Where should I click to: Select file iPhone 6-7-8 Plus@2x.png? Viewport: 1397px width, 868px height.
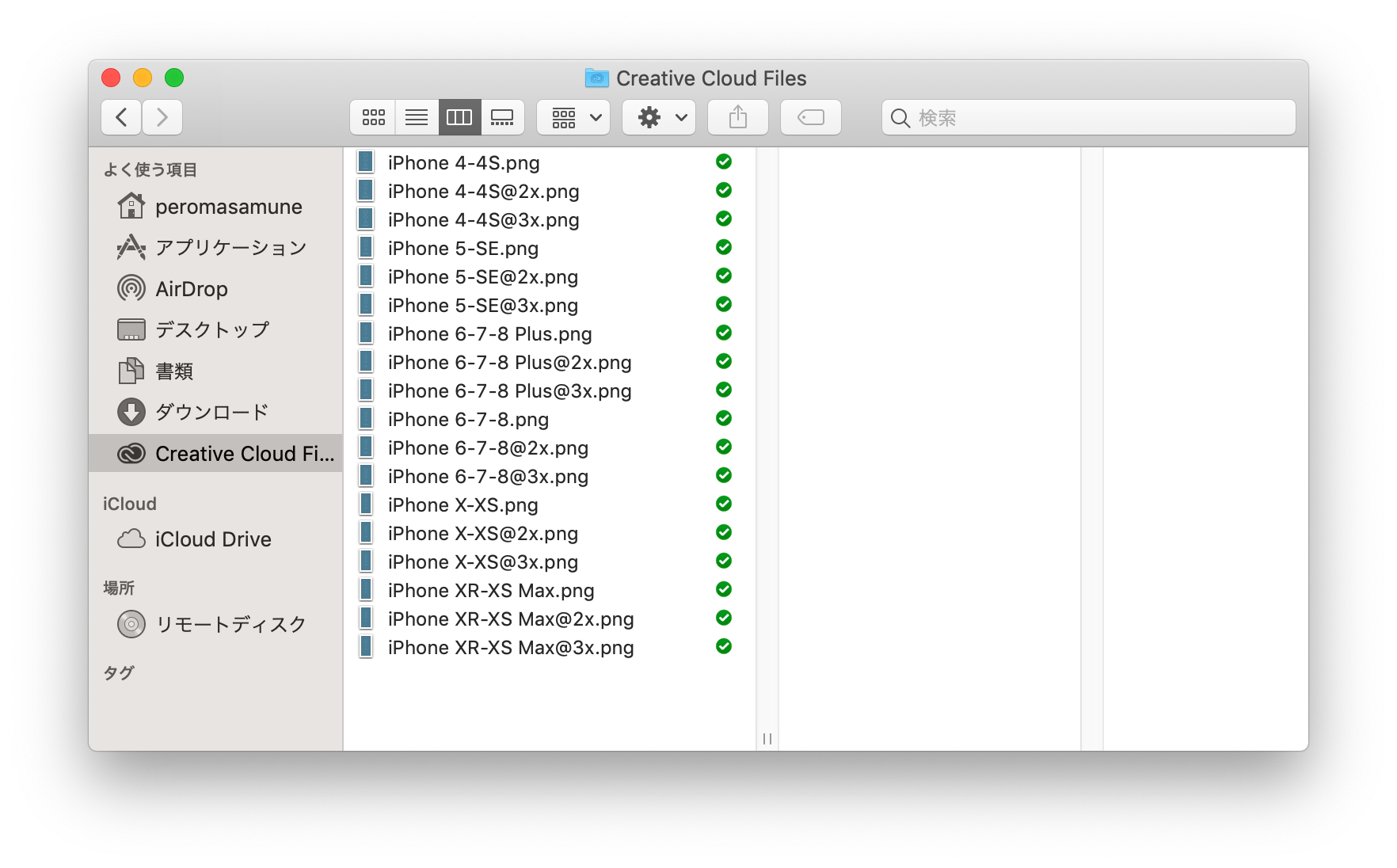coord(550,362)
